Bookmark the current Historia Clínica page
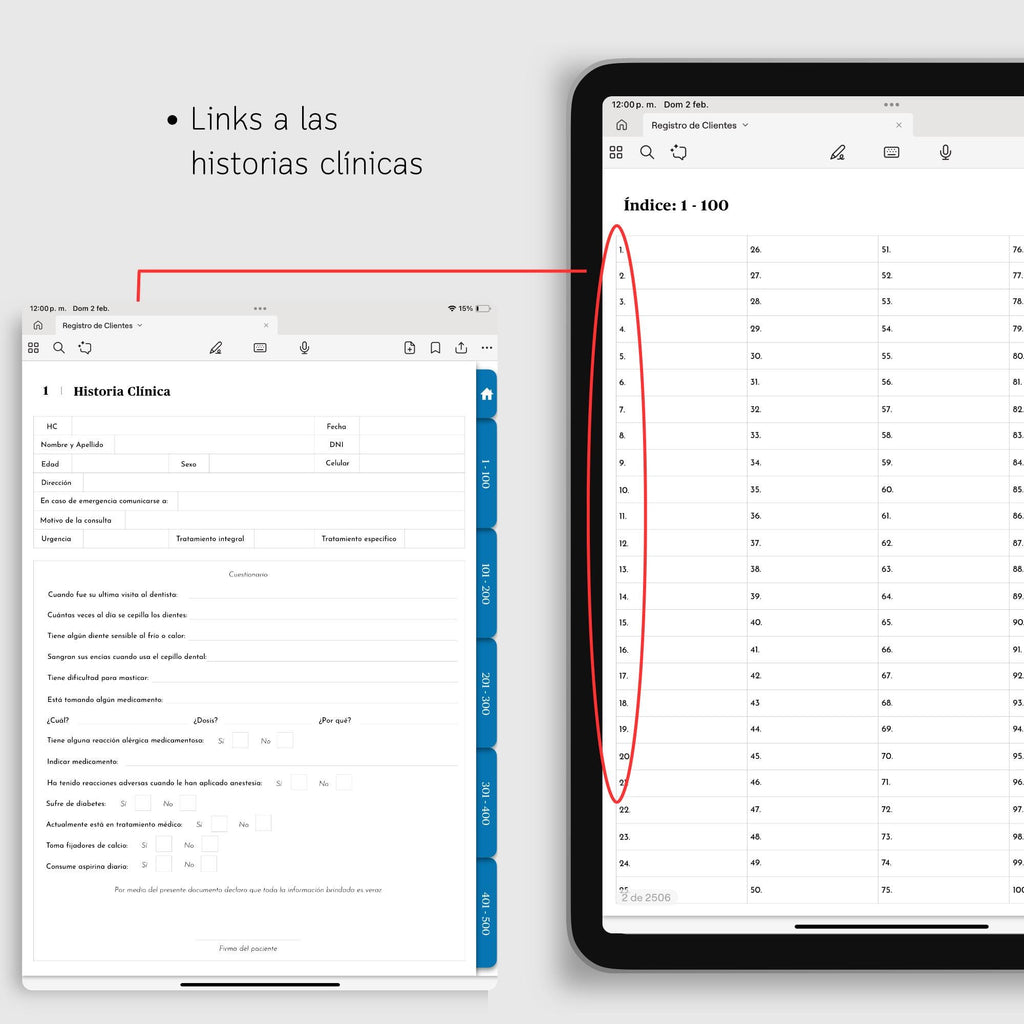 (x=435, y=347)
